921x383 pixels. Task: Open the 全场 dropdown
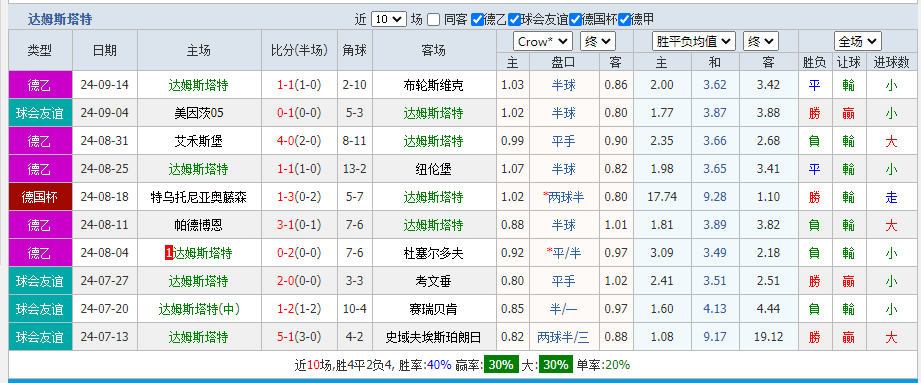858,42
